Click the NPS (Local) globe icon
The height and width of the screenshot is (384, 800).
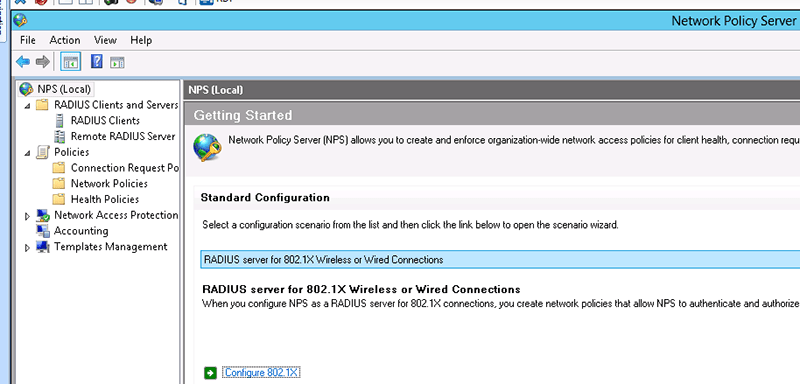(26, 89)
